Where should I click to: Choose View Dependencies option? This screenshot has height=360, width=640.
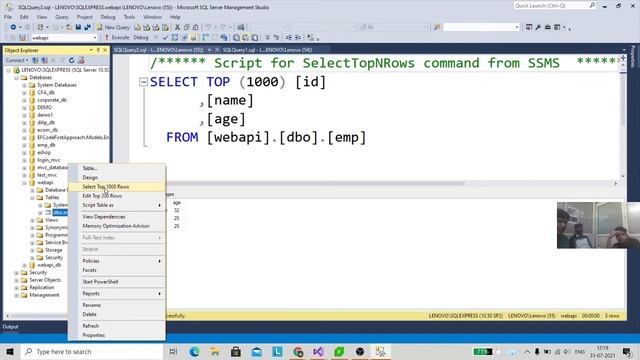tap(117, 217)
